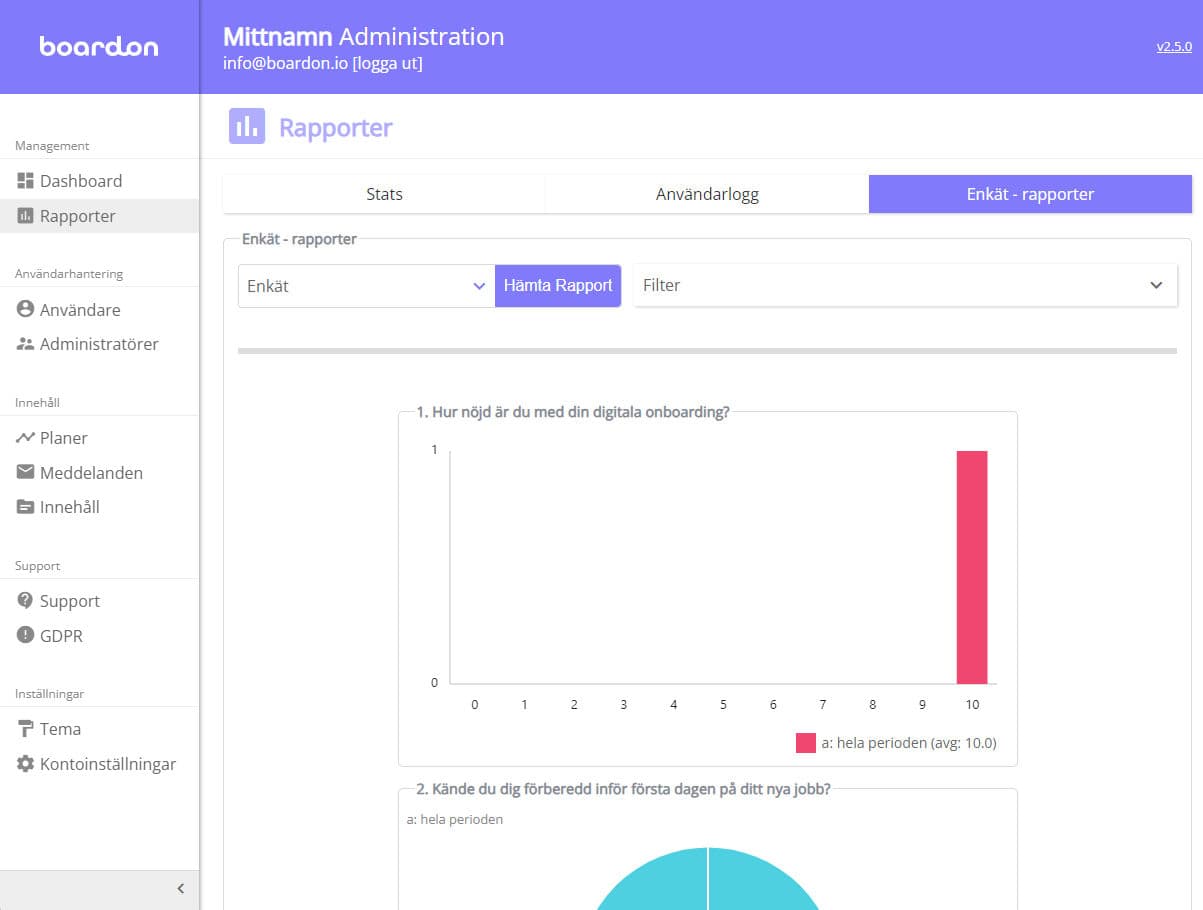Viewport: 1203px width, 910px height.
Task: Click the Innehåll folder icon
Action: (x=25, y=507)
